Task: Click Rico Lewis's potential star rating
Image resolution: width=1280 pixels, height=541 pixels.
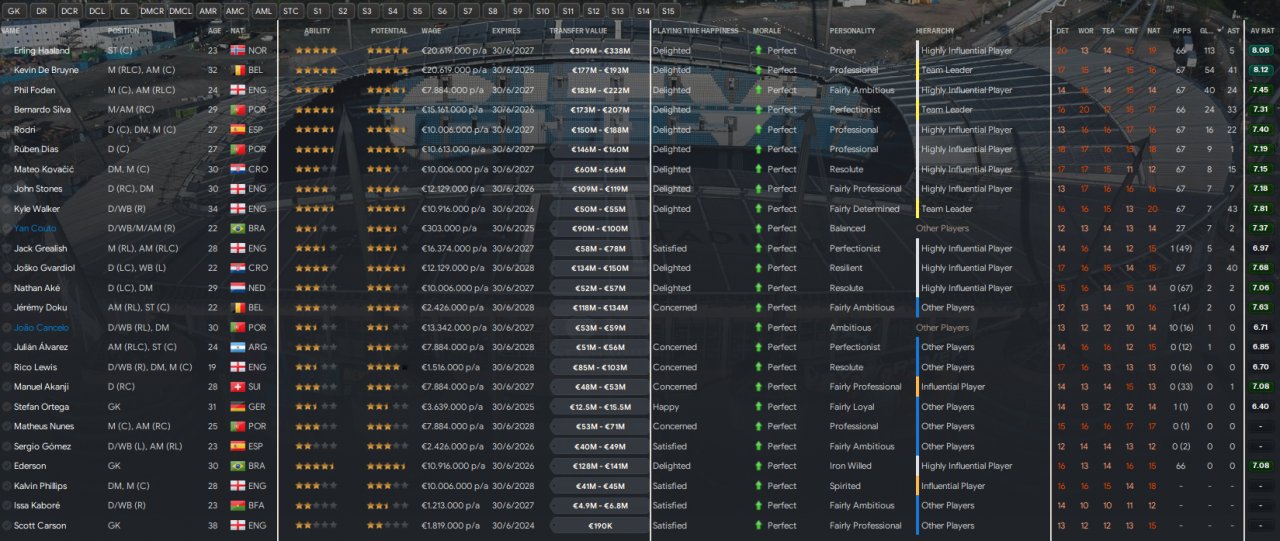Action: (387, 367)
